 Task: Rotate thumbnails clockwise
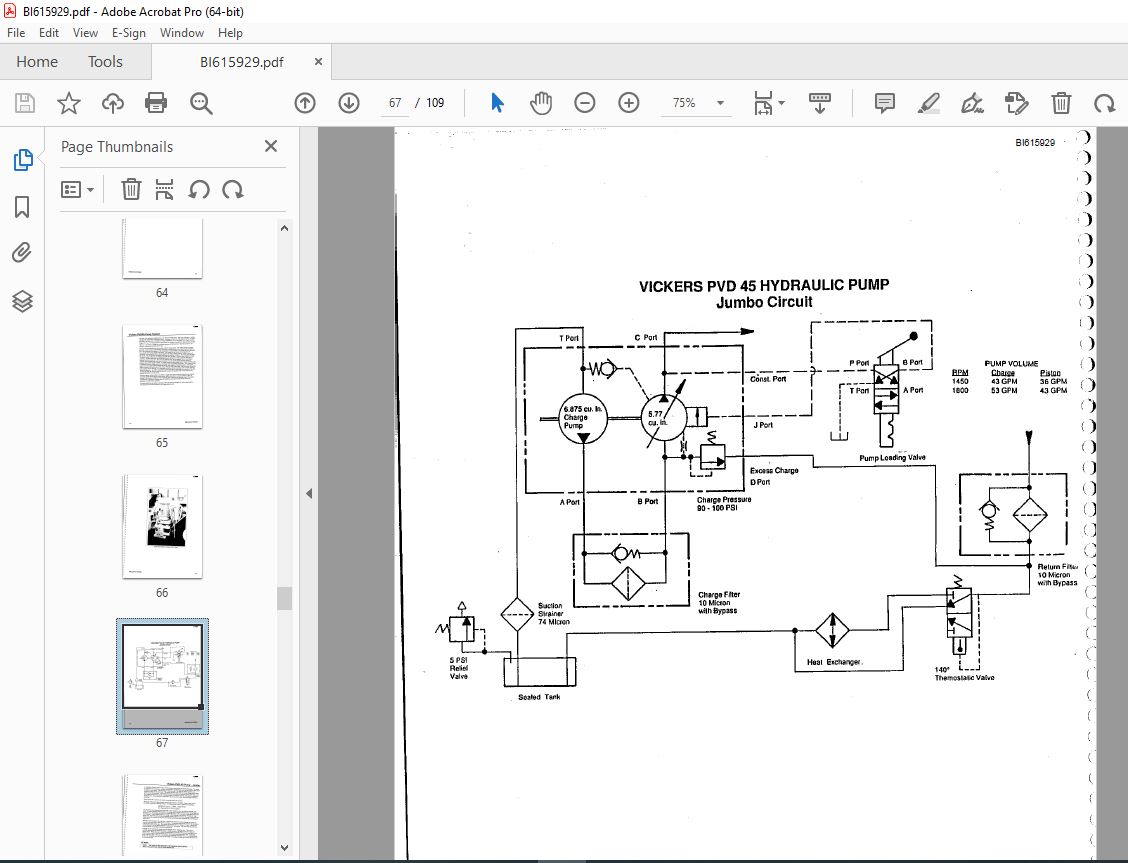pyautogui.click(x=233, y=190)
